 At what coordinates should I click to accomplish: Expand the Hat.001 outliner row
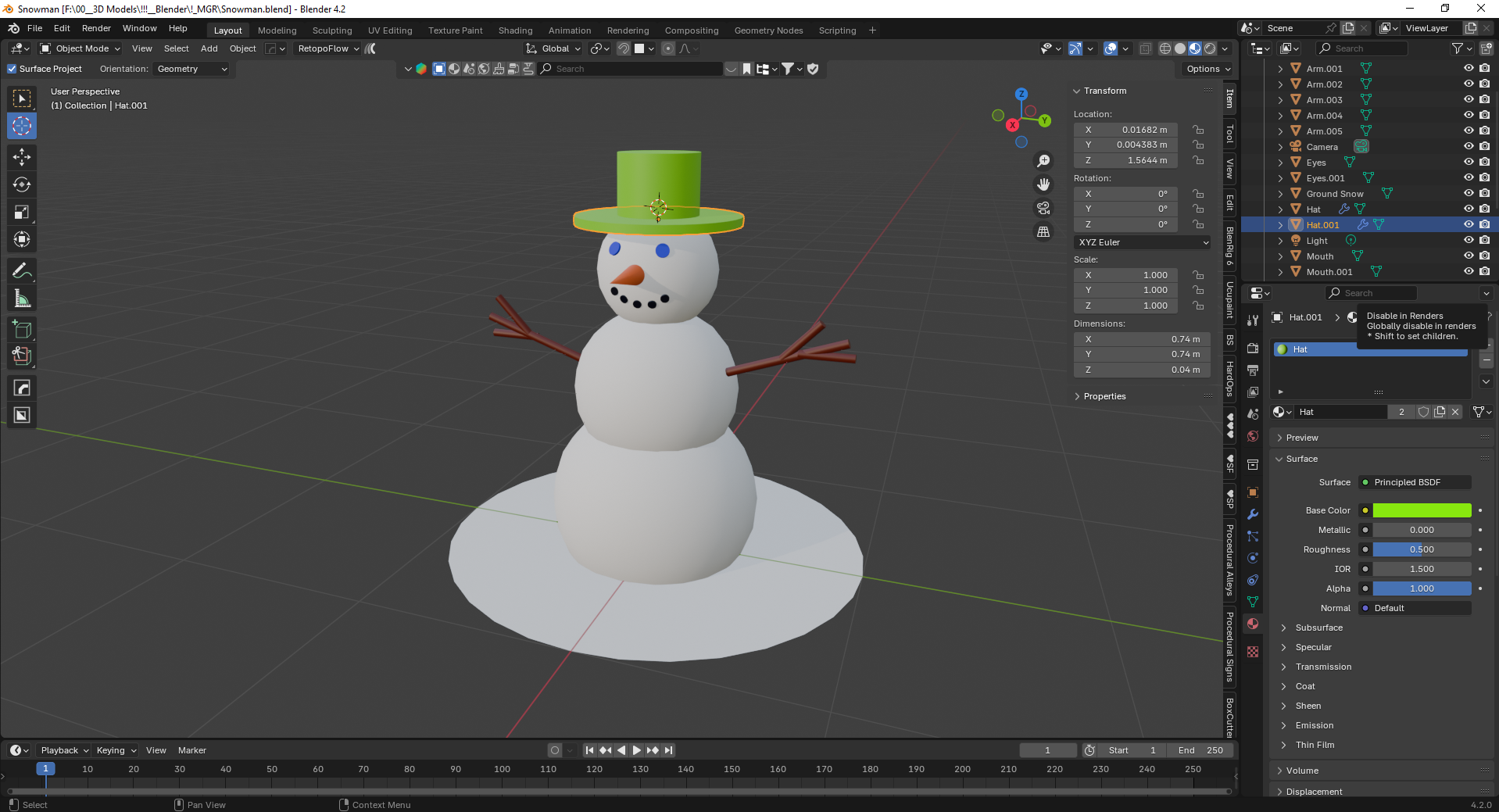(1280, 225)
